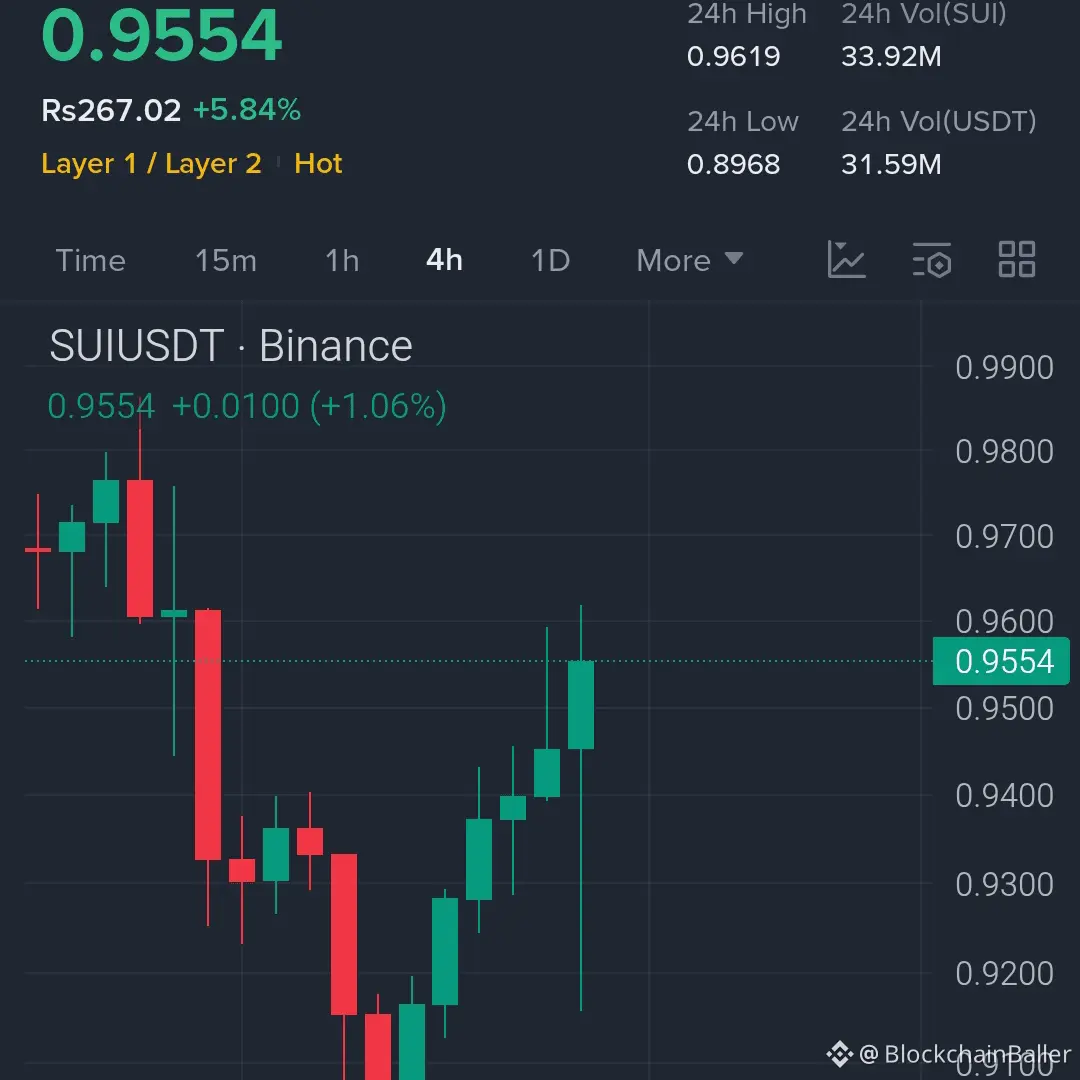
Task: Tap the Rs267.02 converted price
Action: coord(111,110)
